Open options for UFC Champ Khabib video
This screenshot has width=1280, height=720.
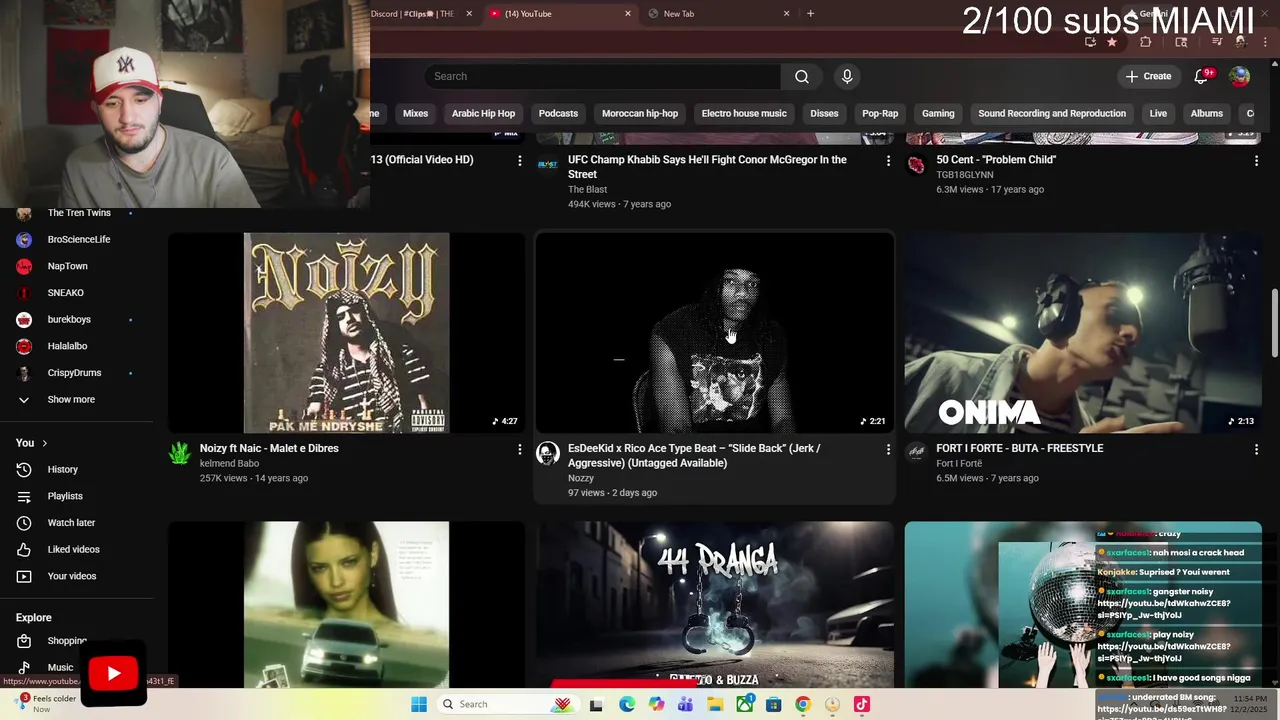tap(888, 160)
